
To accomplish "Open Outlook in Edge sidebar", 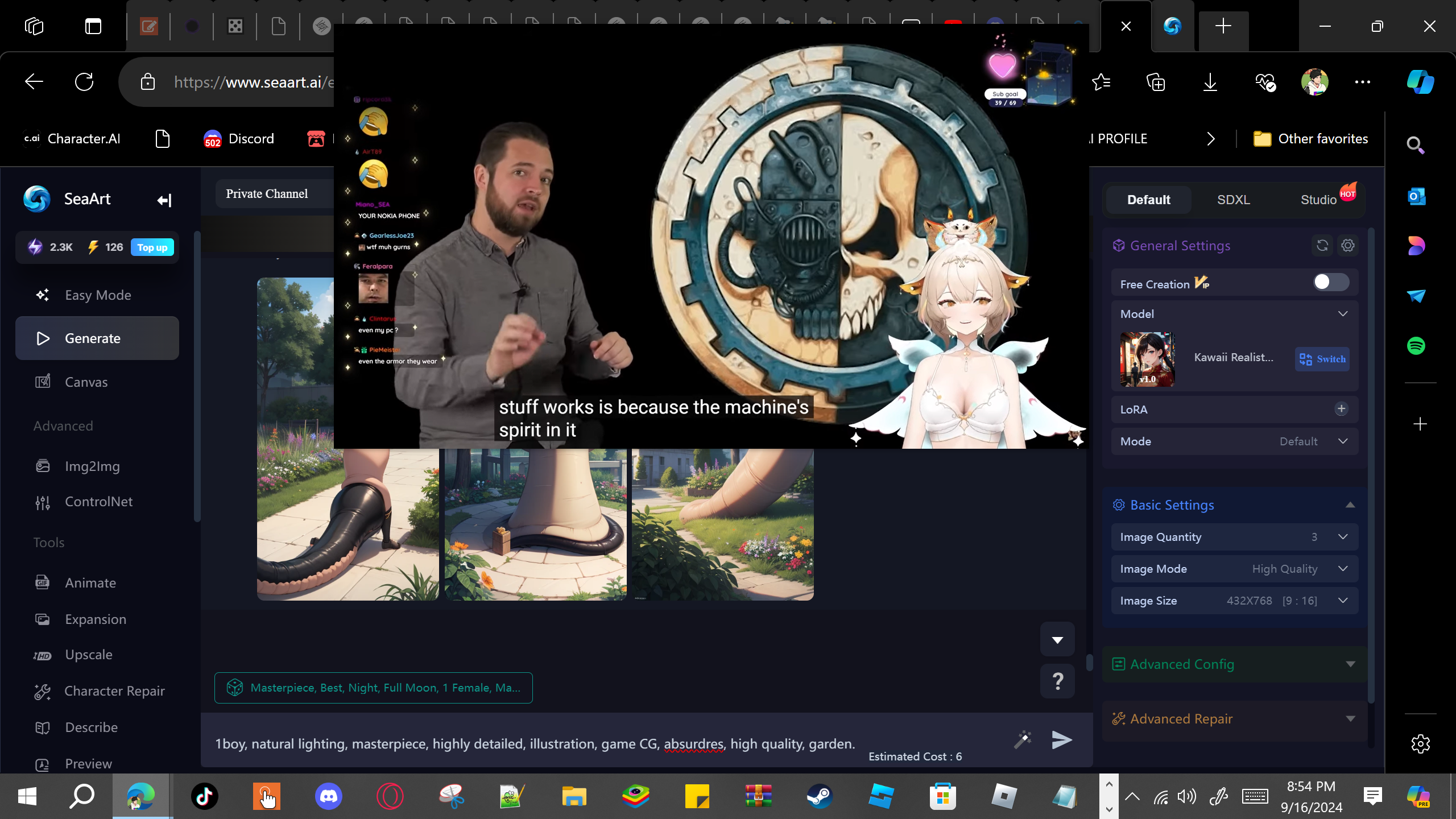I will click(1416, 197).
